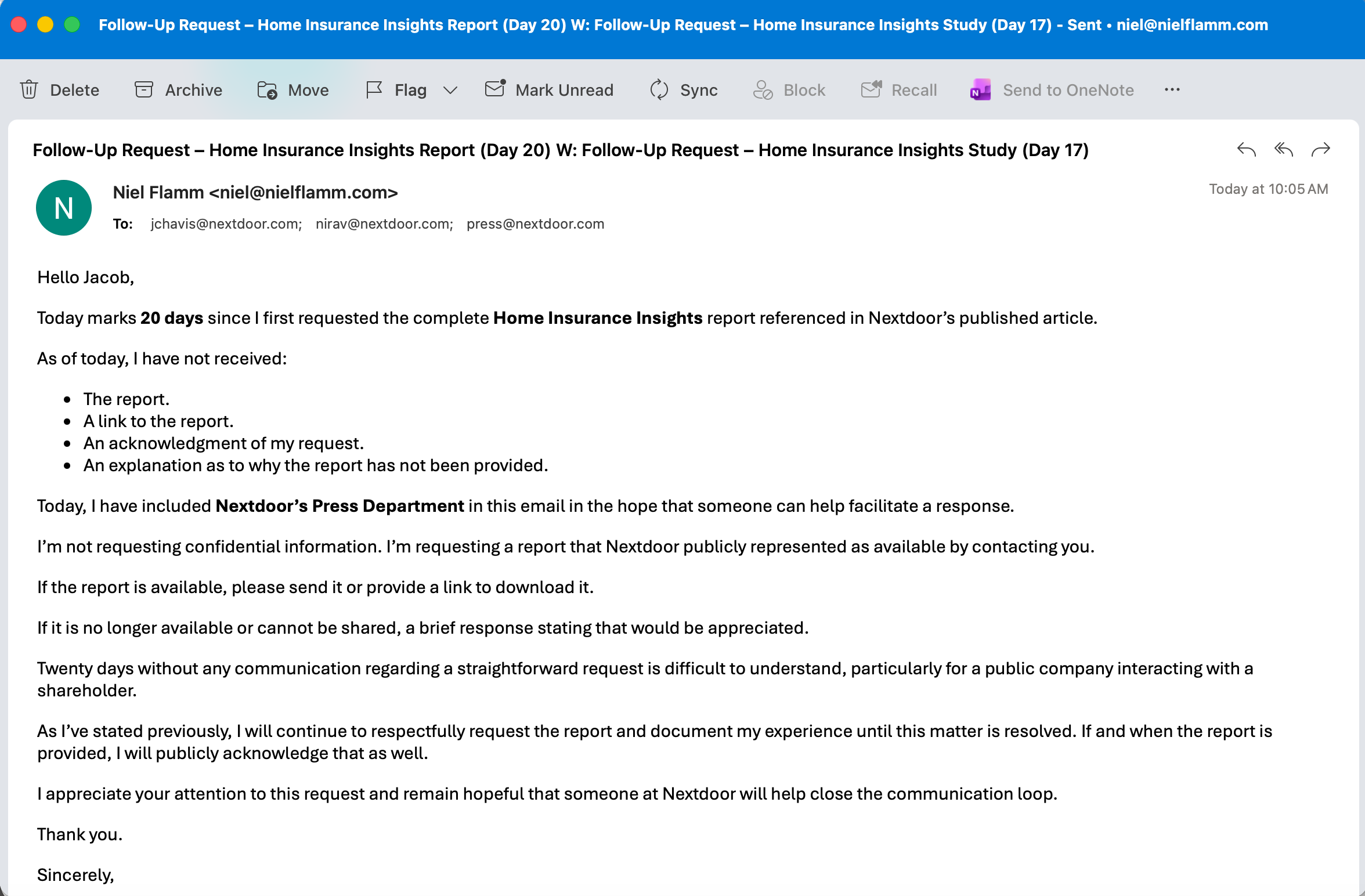Click the Move folder icon
This screenshot has width=1365, height=896.
[x=267, y=90]
